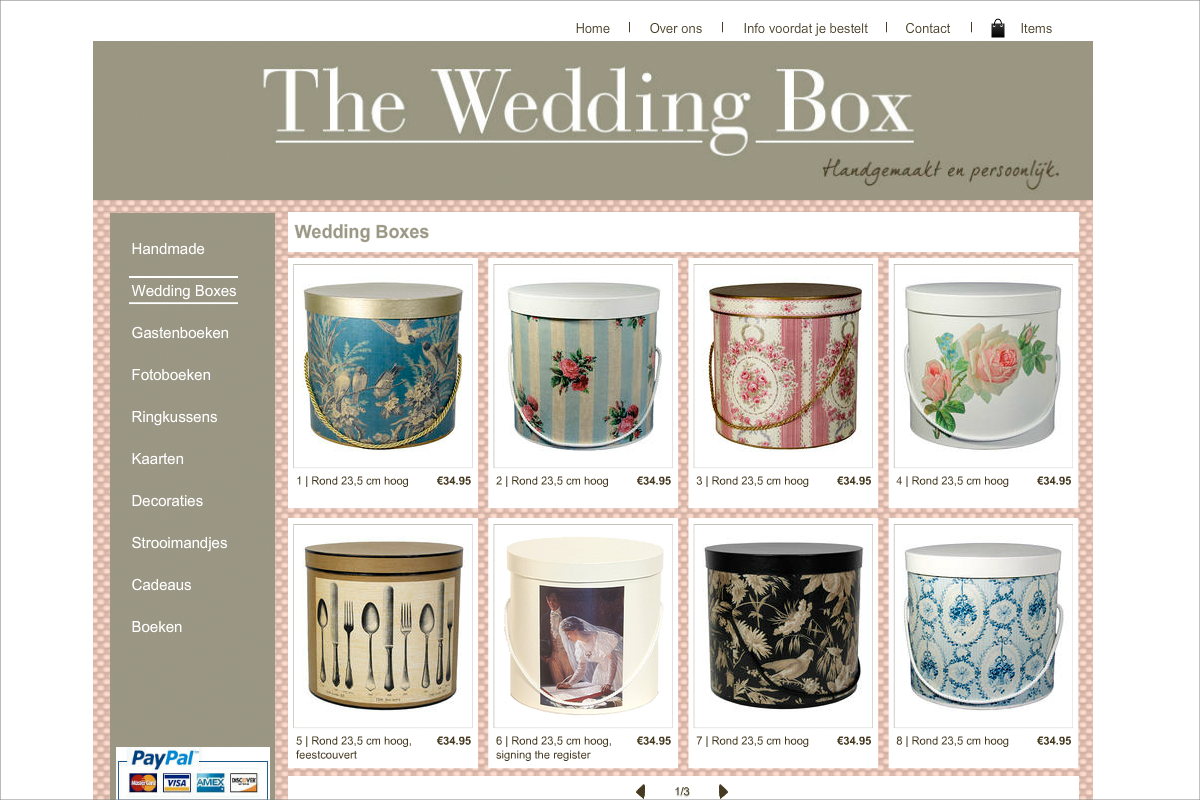This screenshot has width=1200, height=800.
Task: Open Handmade sidebar item
Action: point(168,249)
